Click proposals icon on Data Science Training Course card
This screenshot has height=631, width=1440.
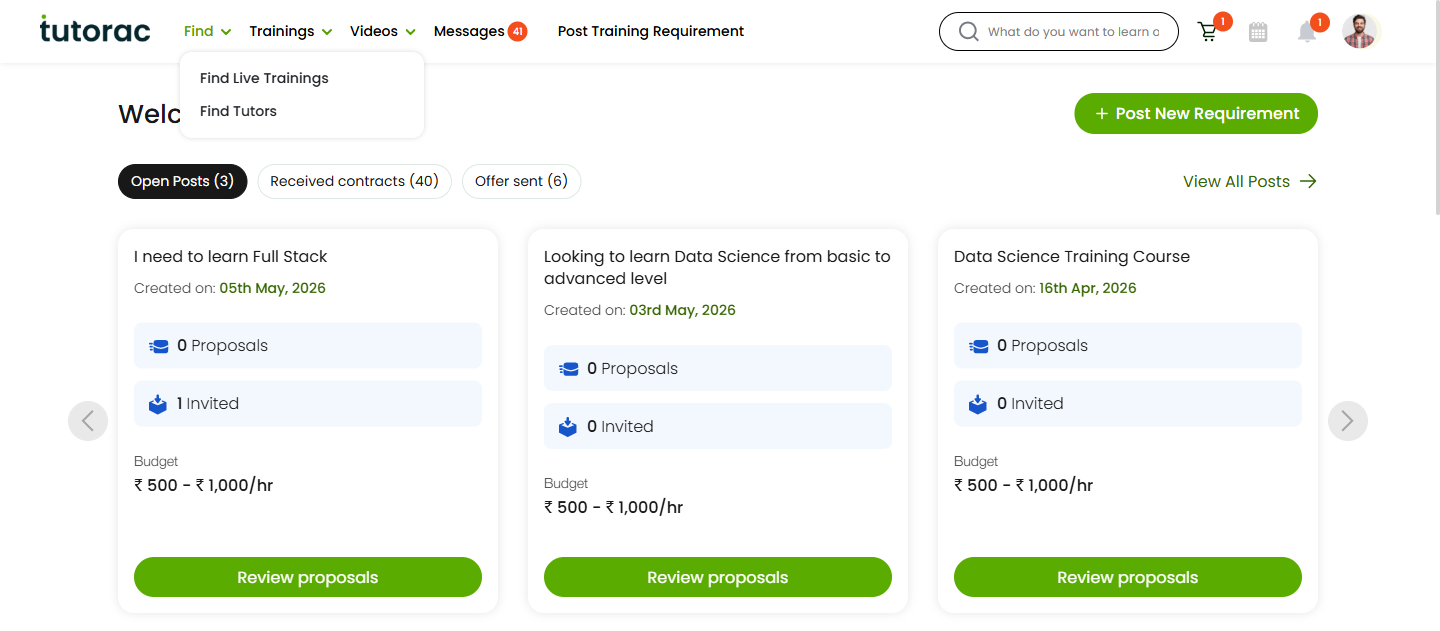click(x=979, y=346)
